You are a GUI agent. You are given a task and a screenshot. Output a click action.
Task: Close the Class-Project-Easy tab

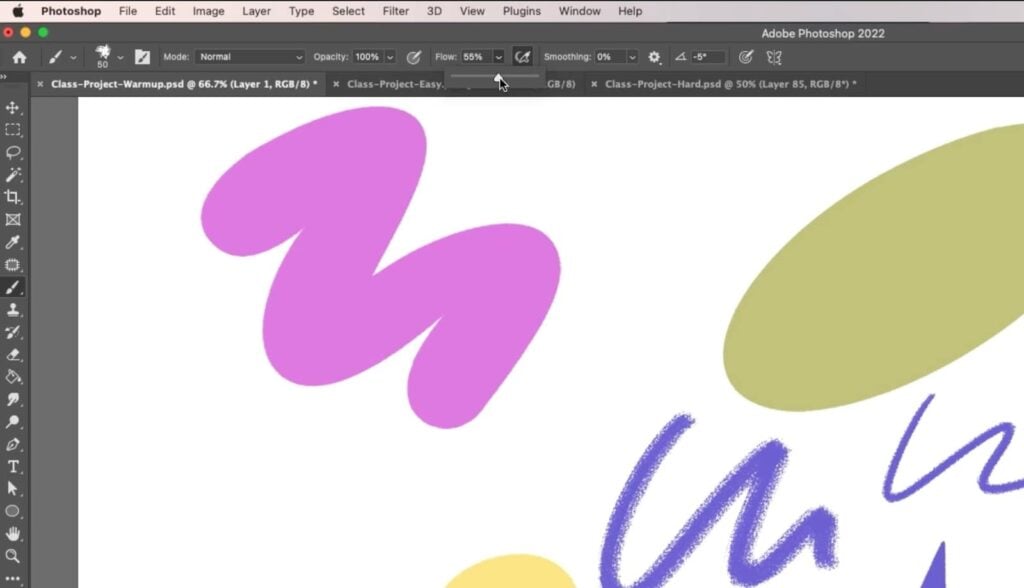336,84
